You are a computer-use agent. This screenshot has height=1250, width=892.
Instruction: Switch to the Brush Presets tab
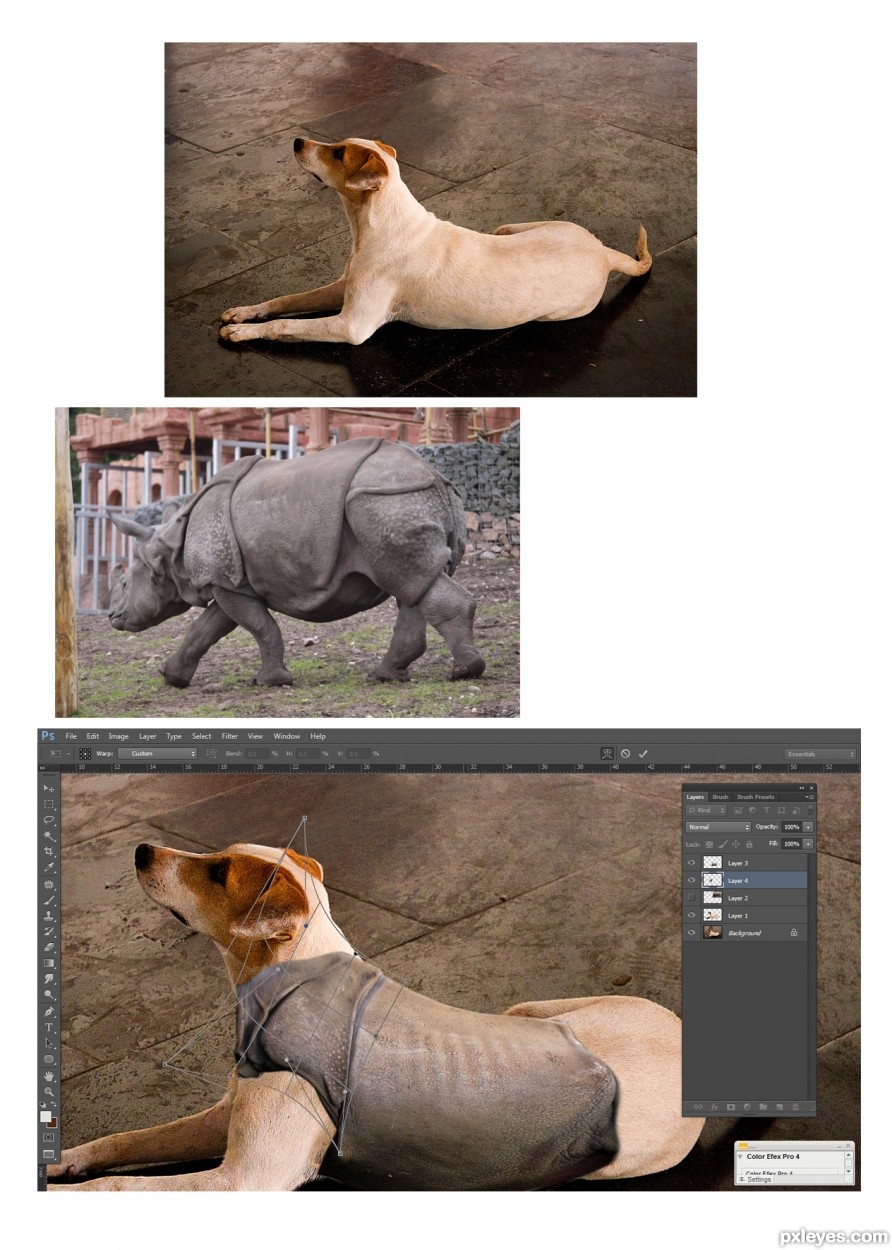pyautogui.click(x=756, y=797)
